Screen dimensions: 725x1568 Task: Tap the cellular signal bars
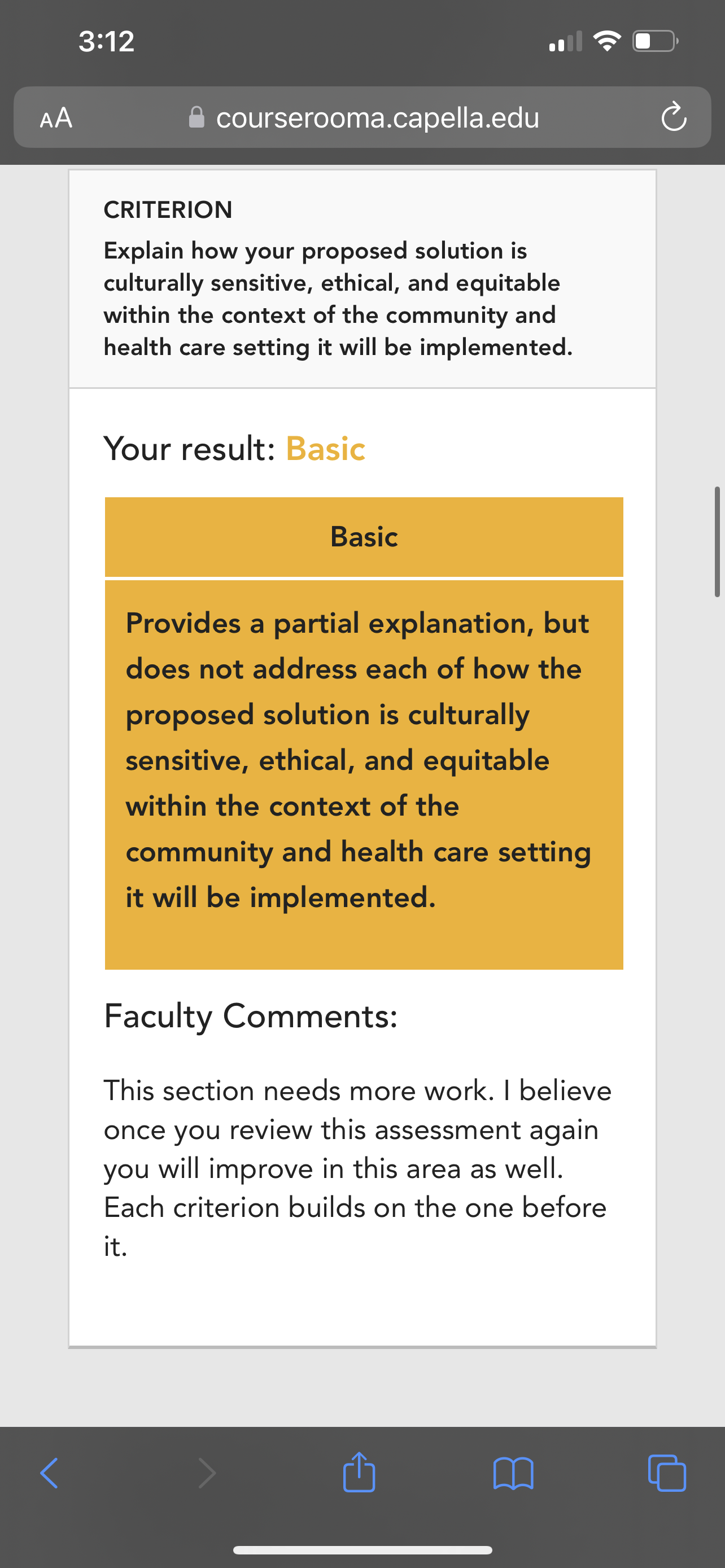(566, 41)
